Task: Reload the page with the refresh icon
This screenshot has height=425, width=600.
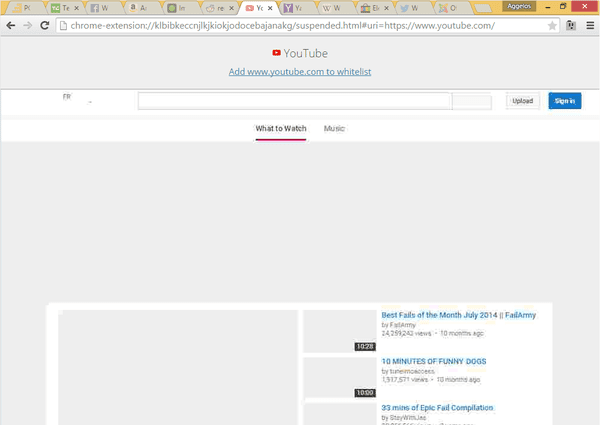Action: click(45, 26)
